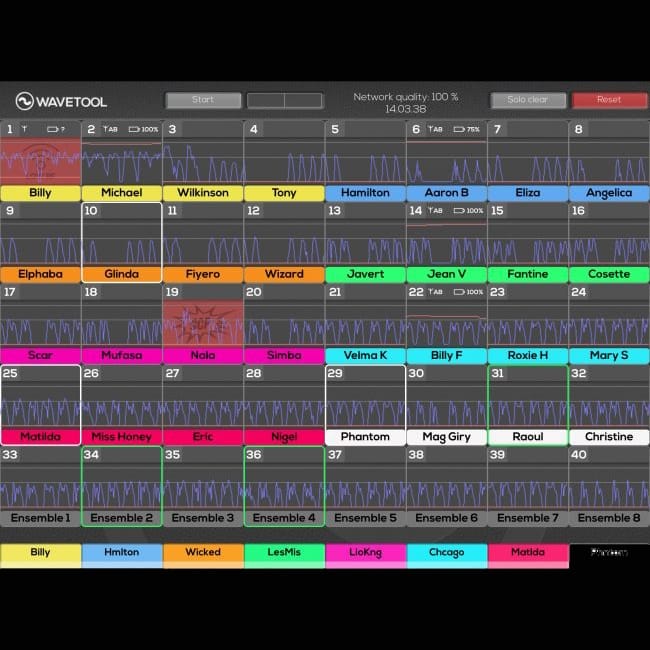
Task: Select the Hmlton group tab
Action: 122,555
